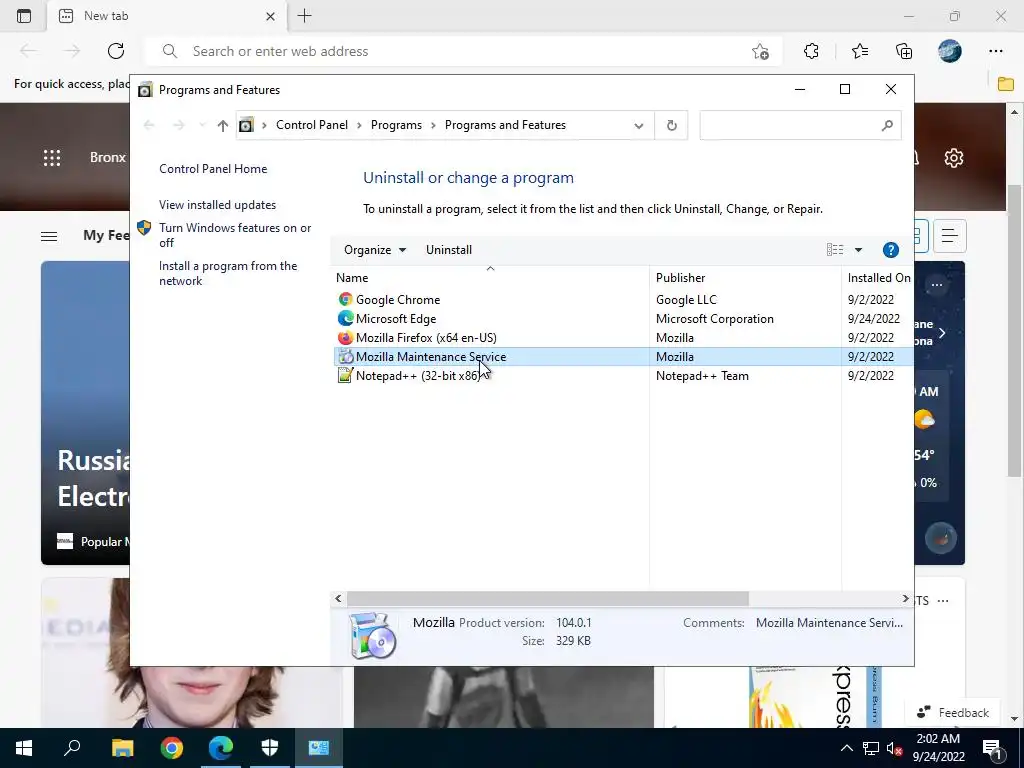Click the Microsoft Edge program icon in list

tap(345, 319)
